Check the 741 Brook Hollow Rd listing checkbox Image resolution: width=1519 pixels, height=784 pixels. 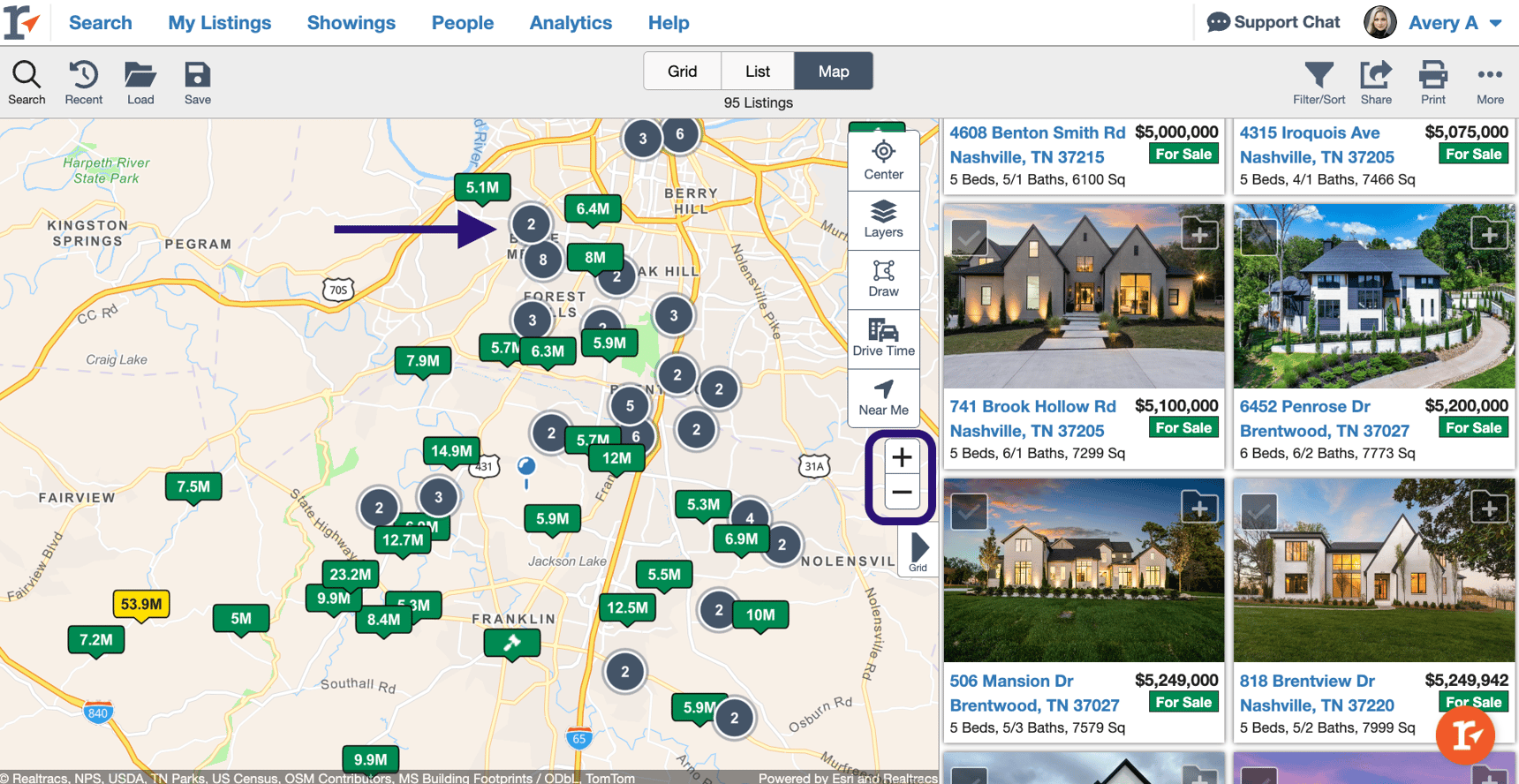pyautogui.click(x=969, y=237)
